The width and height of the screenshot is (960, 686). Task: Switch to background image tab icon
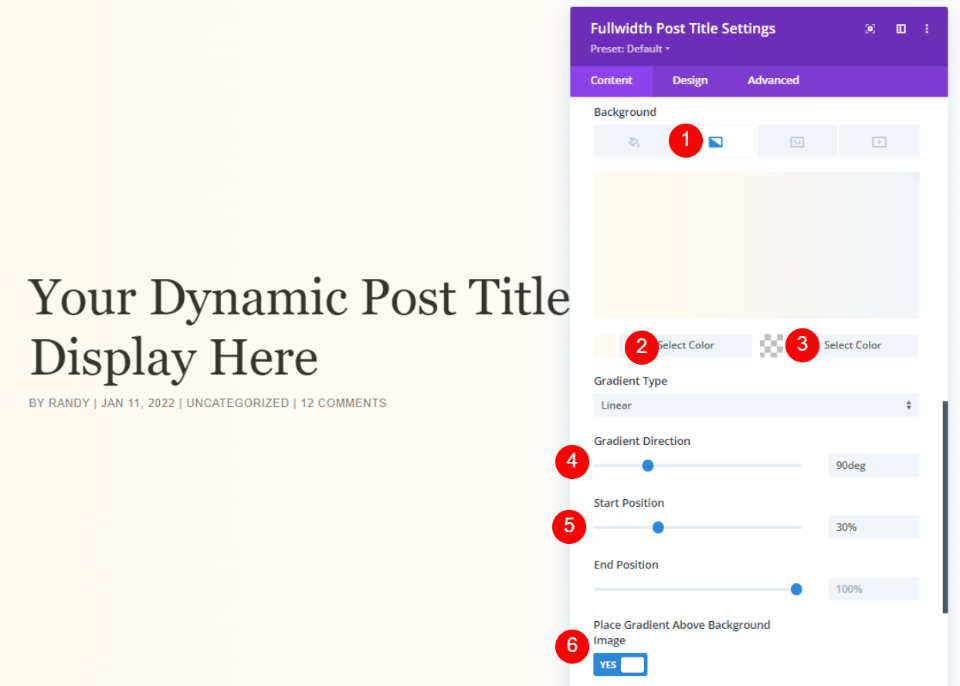tap(797, 142)
